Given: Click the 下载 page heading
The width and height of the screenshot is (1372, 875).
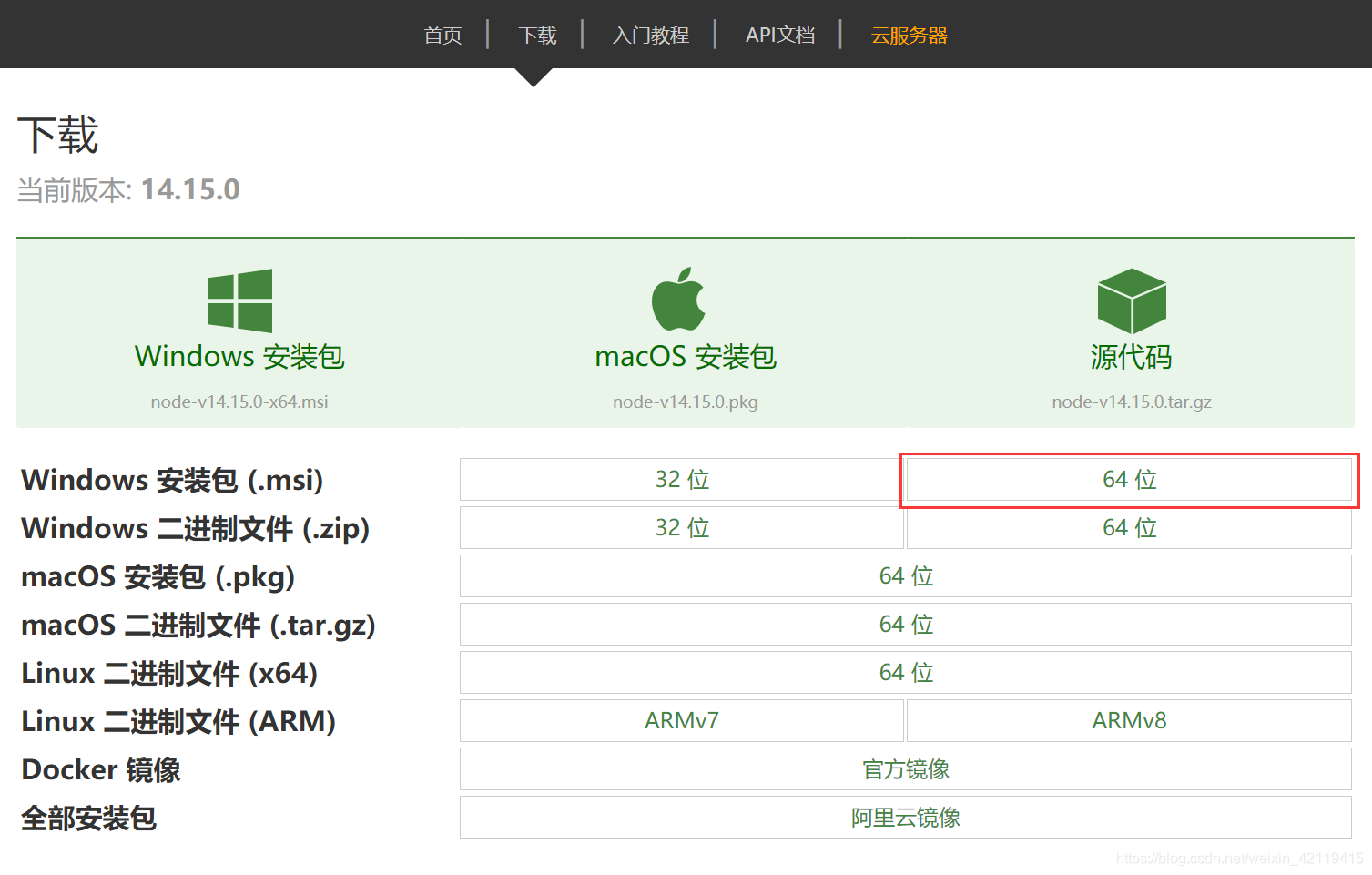Looking at the screenshot, I should 57,135.
